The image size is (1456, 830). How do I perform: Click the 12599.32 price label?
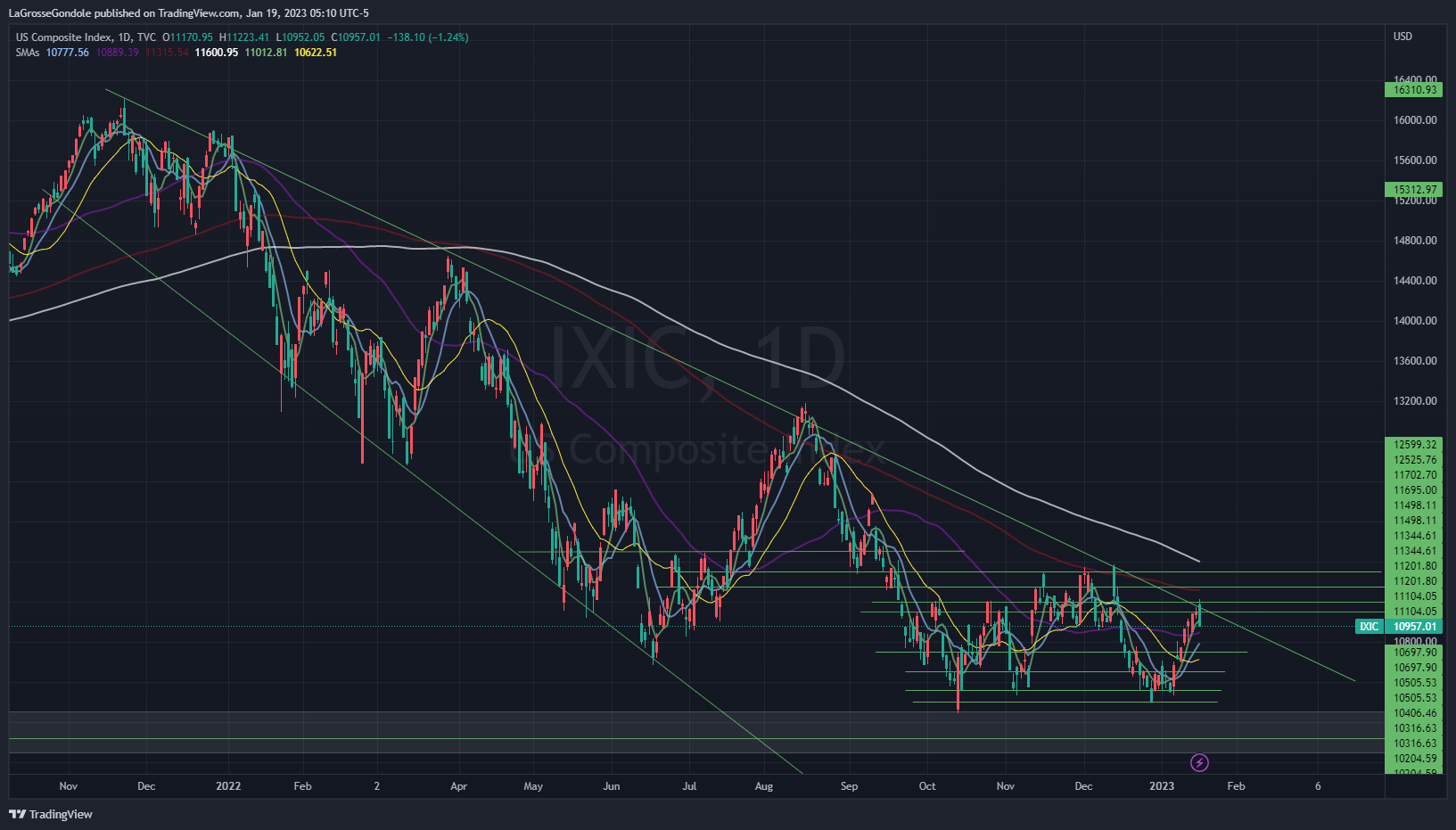(1415, 445)
